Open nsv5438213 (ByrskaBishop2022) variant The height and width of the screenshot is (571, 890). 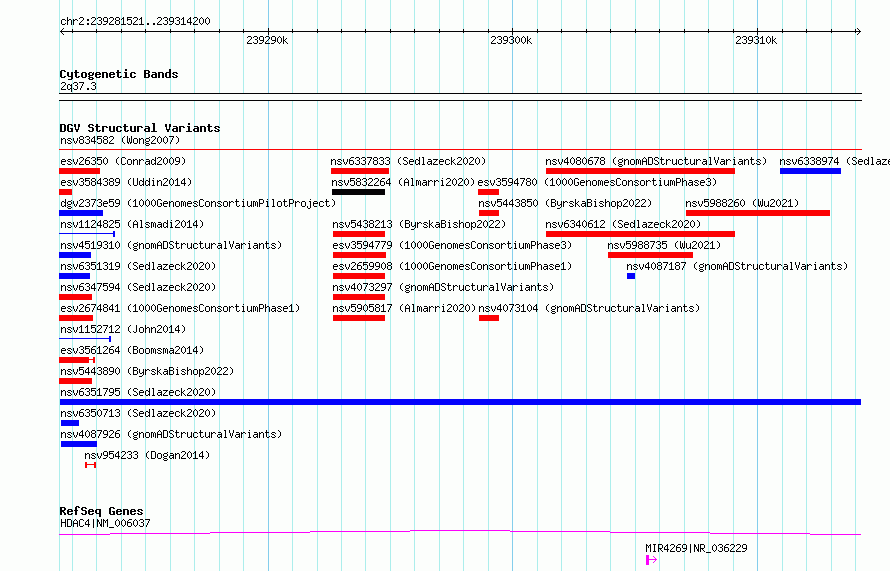pyautogui.click(x=419, y=224)
